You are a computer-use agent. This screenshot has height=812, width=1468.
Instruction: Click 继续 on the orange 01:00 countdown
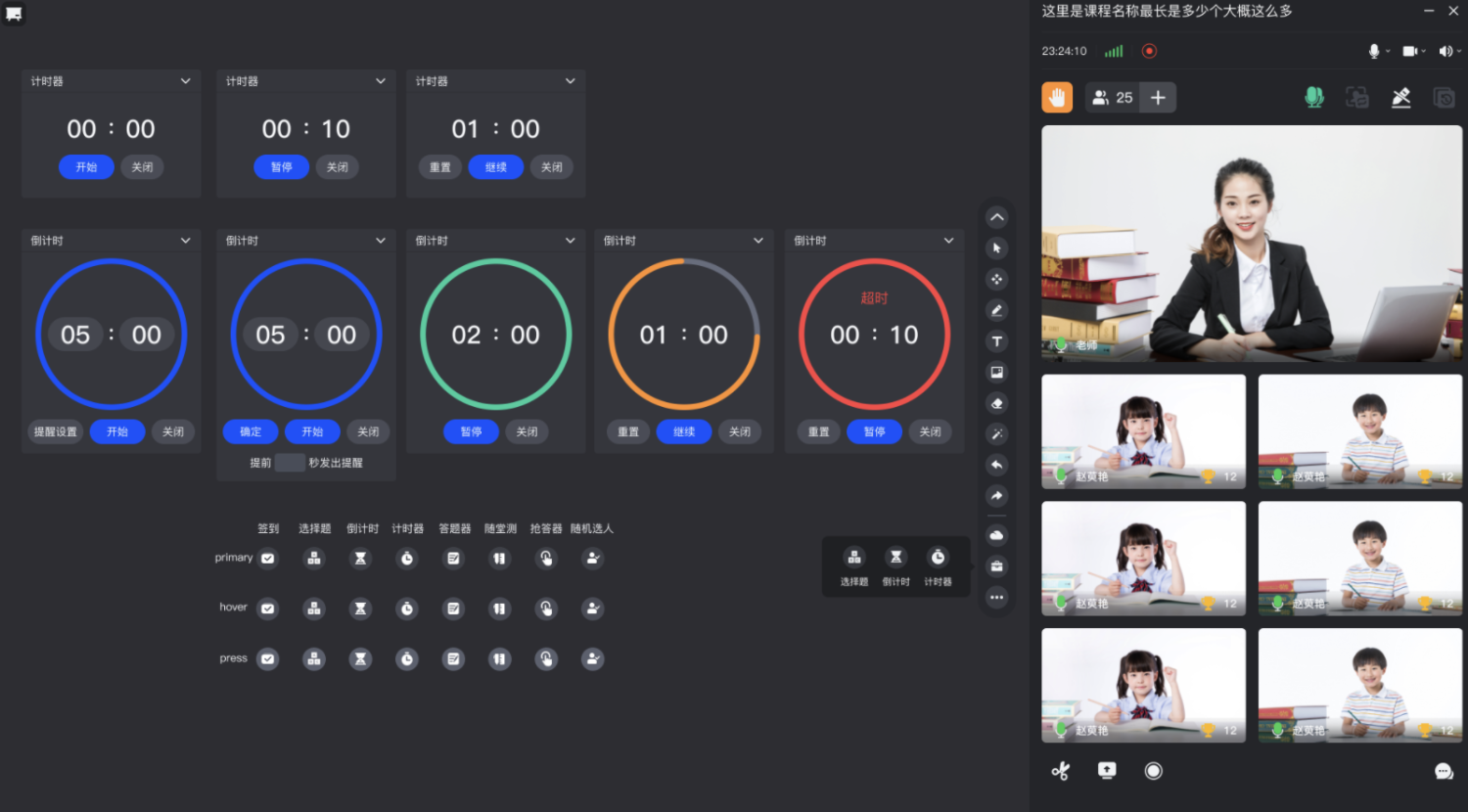click(684, 431)
